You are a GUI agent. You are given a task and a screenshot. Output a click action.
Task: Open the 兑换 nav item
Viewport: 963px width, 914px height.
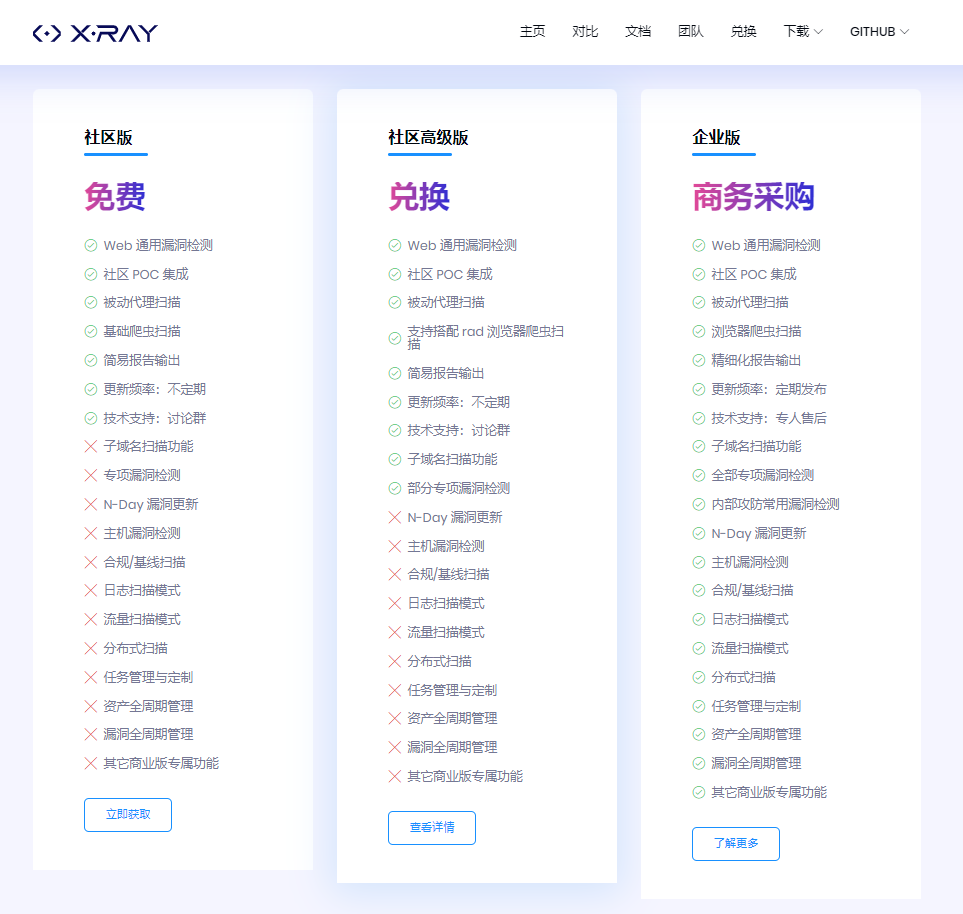pos(743,31)
